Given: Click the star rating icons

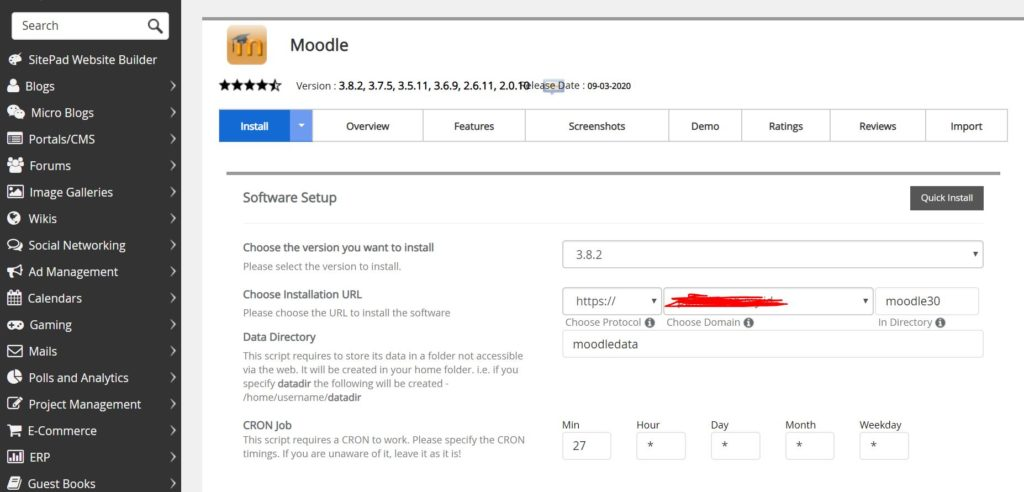Looking at the screenshot, I should pyautogui.click(x=250, y=85).
